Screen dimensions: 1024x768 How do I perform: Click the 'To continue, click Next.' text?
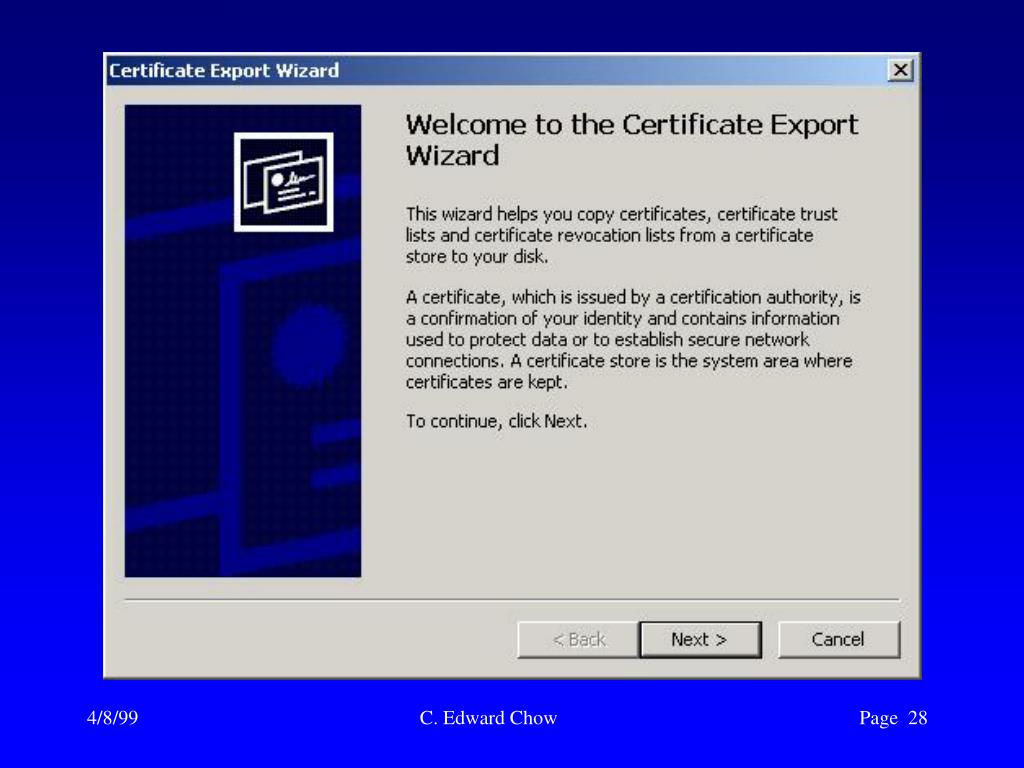pos(496,421)
